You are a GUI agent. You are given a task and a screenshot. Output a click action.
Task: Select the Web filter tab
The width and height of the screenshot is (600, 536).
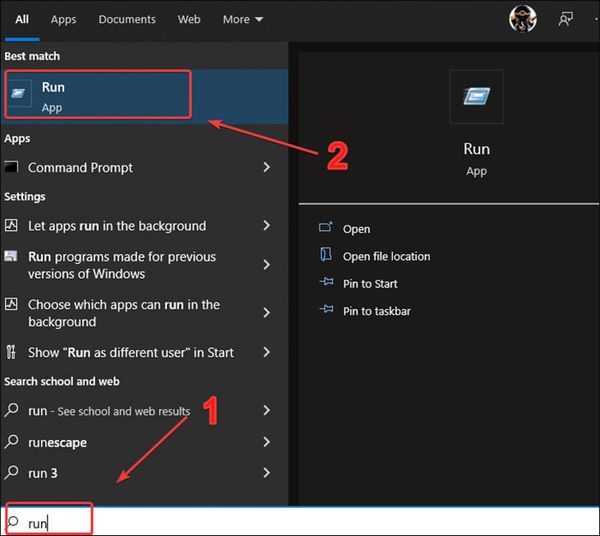point(189,19)
